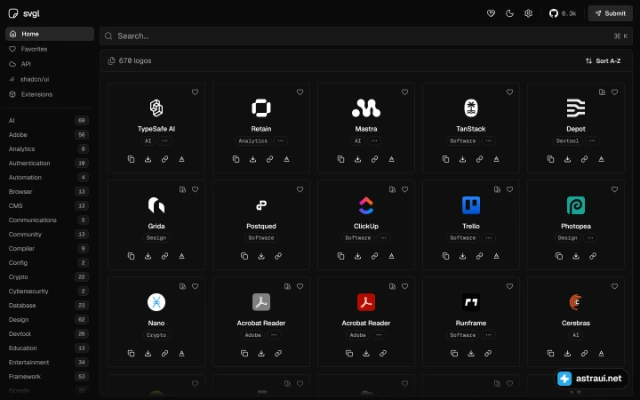Download the TypeSafe AI logo
The height and width of the screenshot is (400, 640).
[x=148, y=159]
